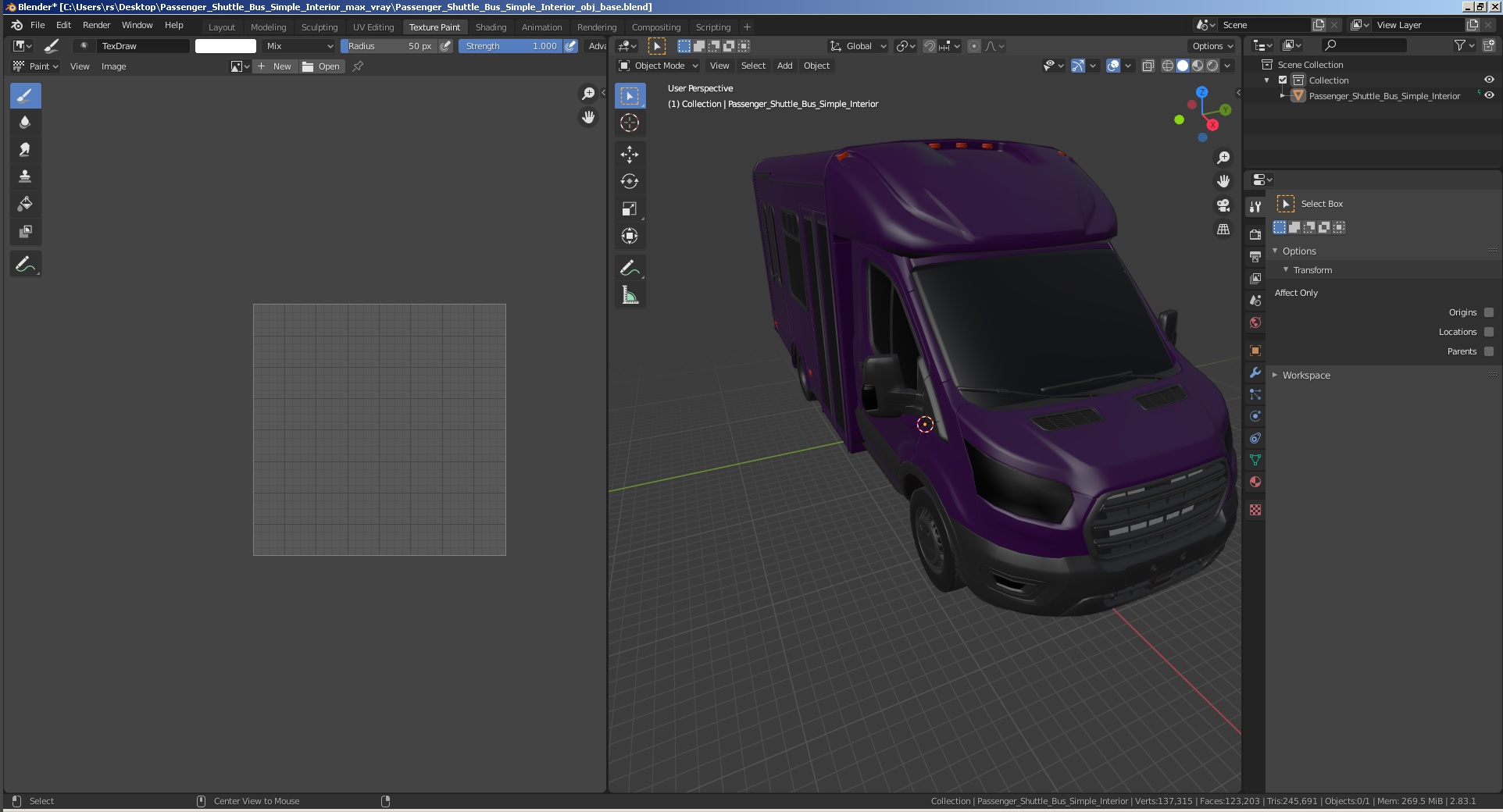
Task: Click the viewport pan hand icon
Action: (x=1223, y=181)
